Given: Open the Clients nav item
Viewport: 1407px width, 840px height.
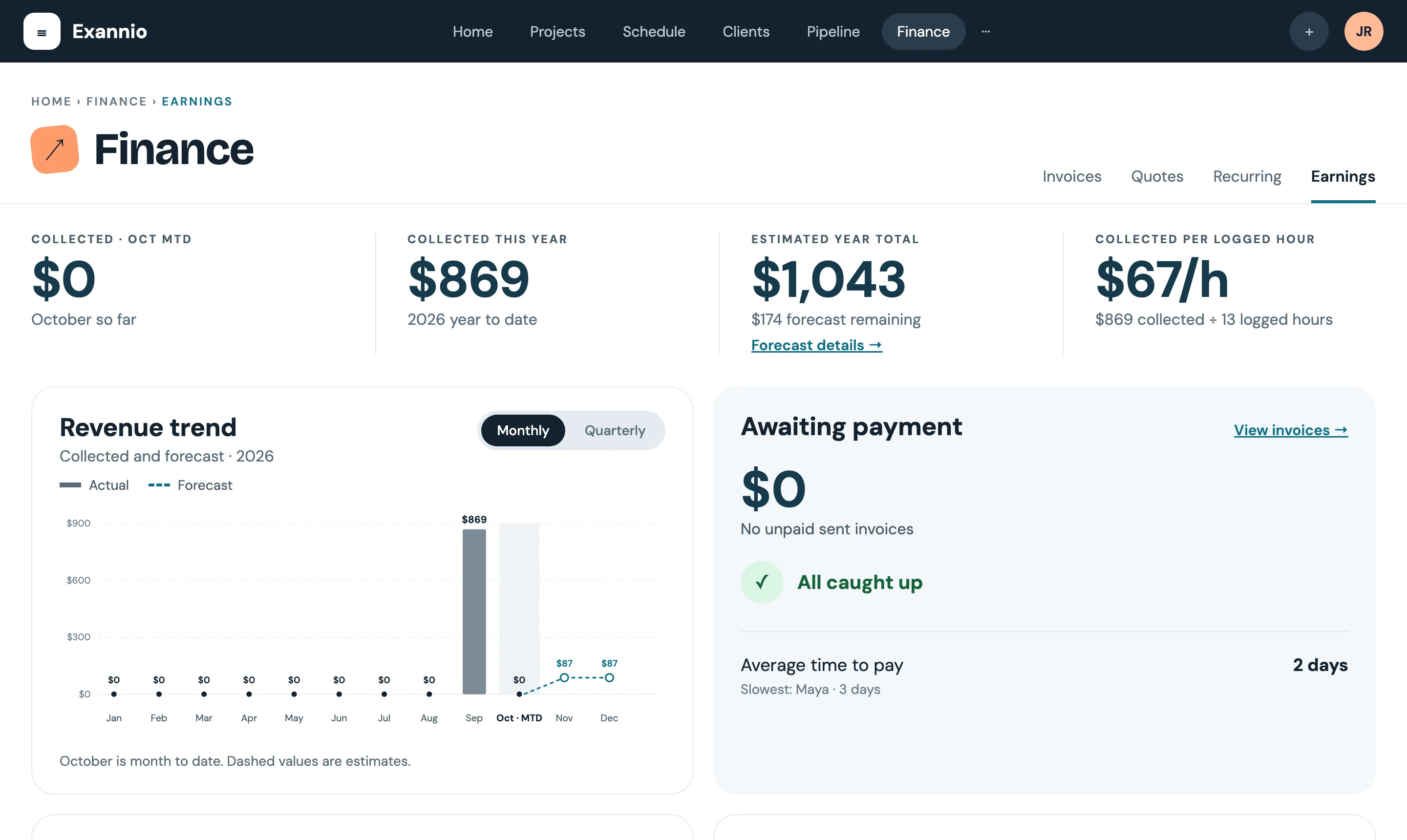Looking at the screenshot, I should (x=746, y=32).
